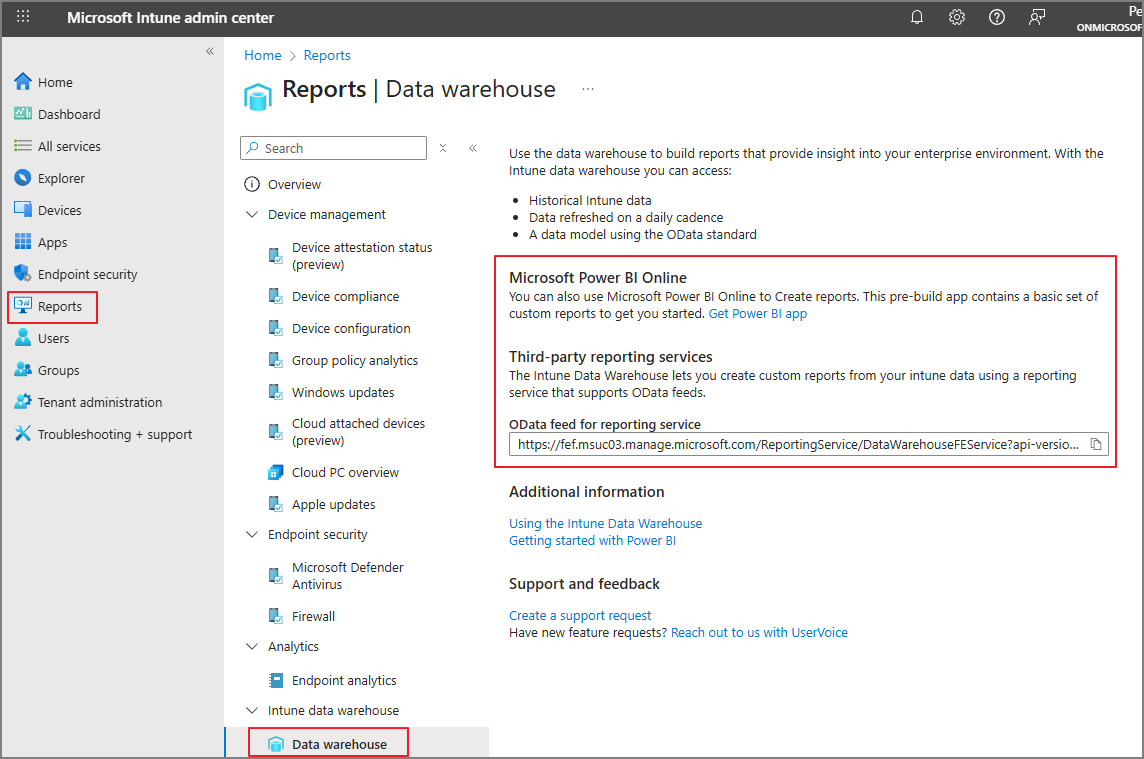Open Using the Intune Data Warehouse link

tap(606, 523)
